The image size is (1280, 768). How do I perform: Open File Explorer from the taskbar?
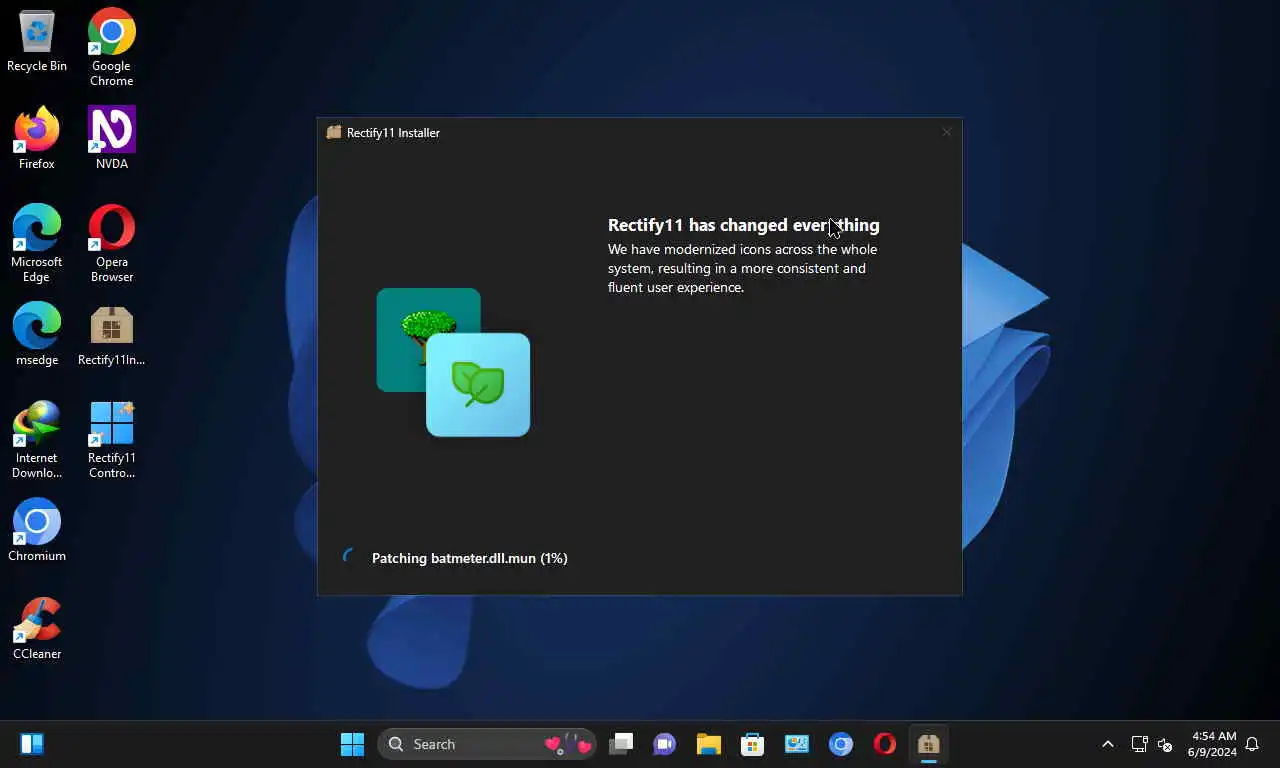point(709,744)
